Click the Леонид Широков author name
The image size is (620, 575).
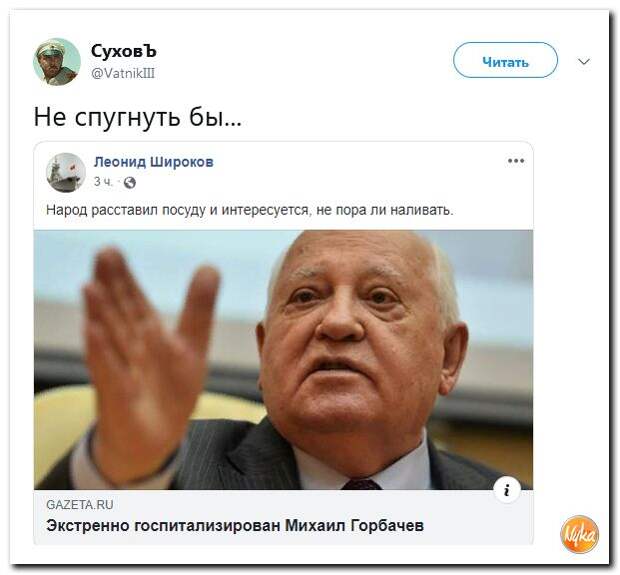154,162
